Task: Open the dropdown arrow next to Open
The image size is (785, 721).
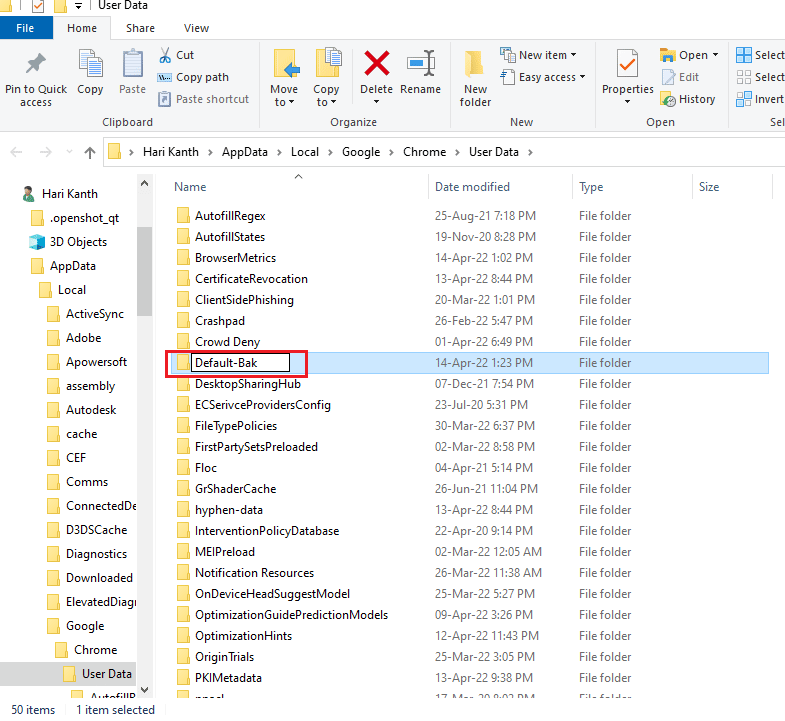Action: coord(715,55)
